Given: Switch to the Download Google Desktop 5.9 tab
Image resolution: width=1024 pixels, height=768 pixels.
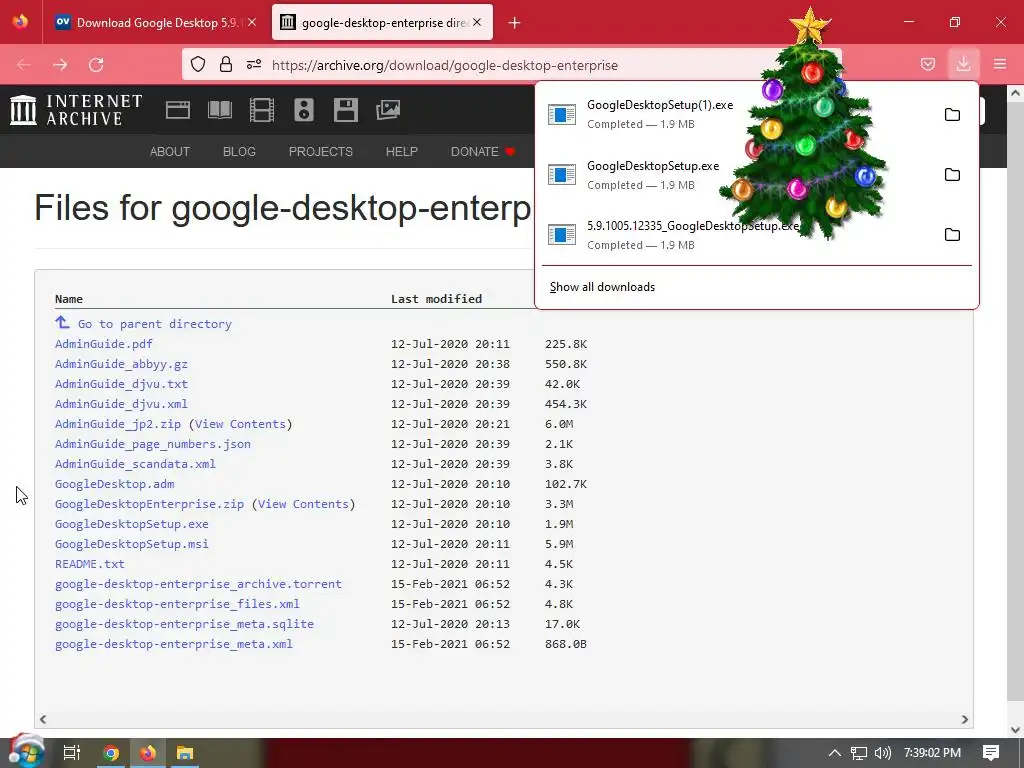Looking at the screenshot, I should [155, 23].
